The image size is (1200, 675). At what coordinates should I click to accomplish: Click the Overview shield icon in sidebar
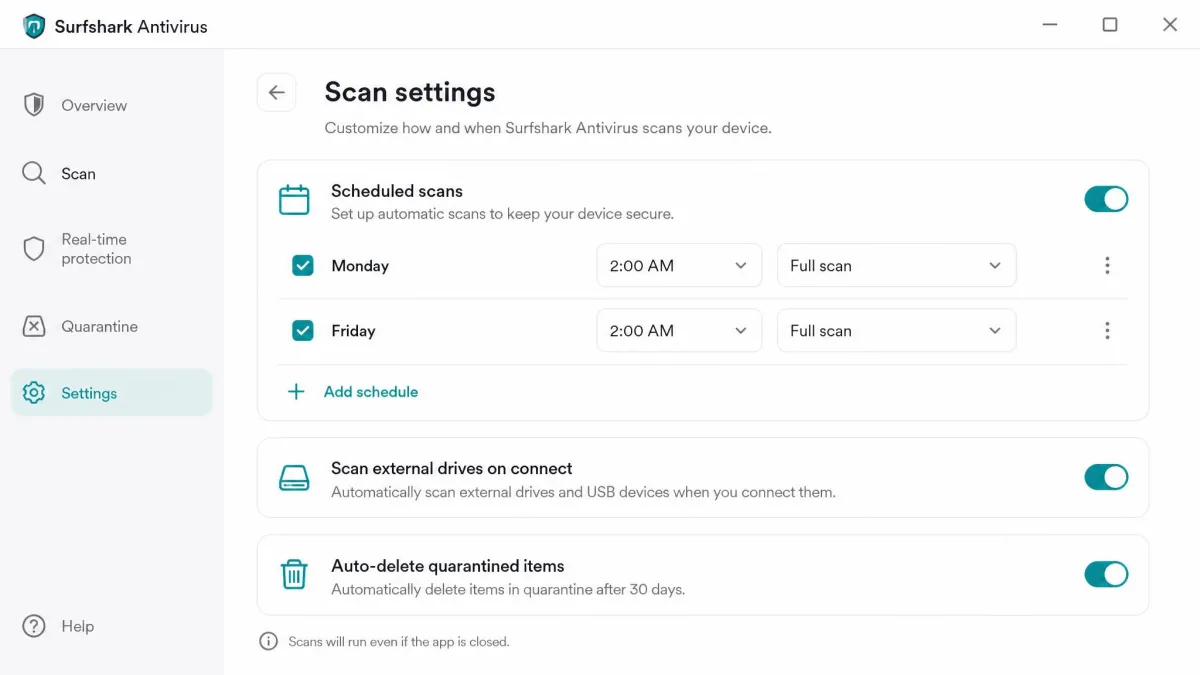pos(34,105)
